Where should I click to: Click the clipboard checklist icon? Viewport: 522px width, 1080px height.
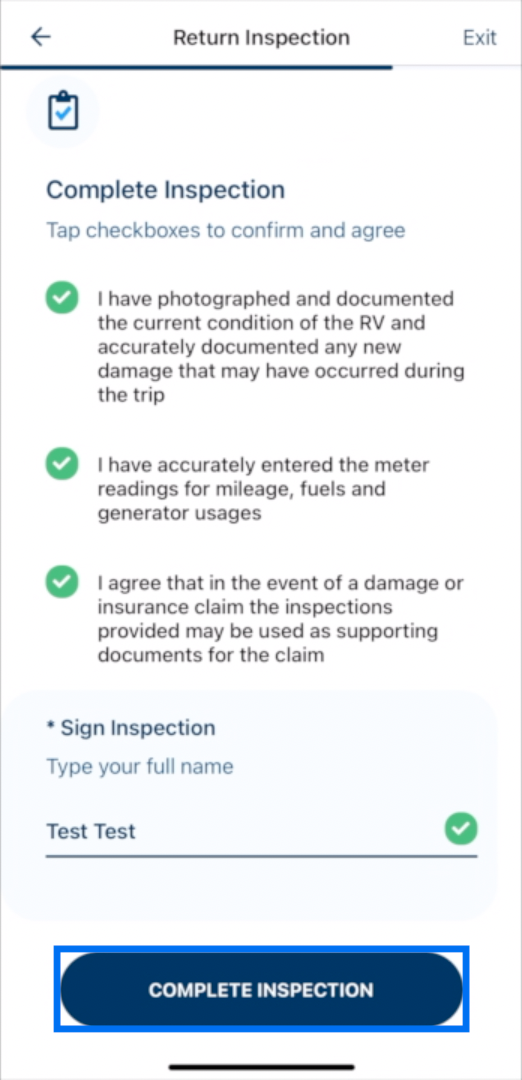pyautogui.click(x=63, y=112)
